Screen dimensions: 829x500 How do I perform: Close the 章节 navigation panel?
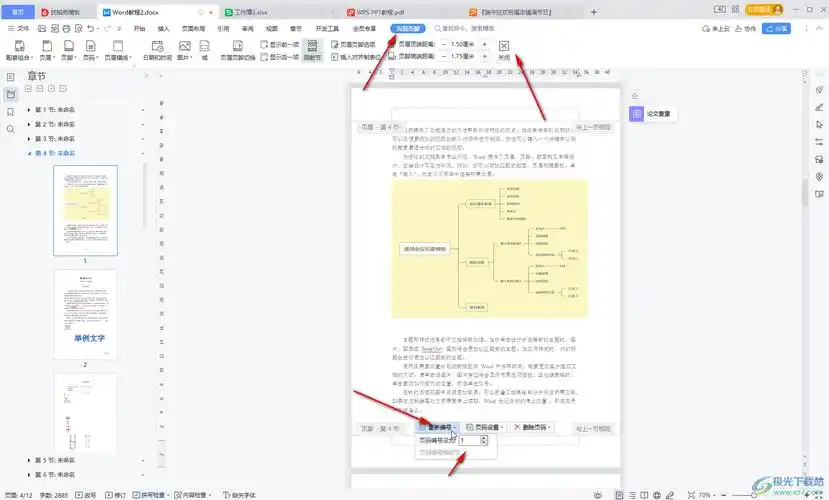tap(146, 76)
